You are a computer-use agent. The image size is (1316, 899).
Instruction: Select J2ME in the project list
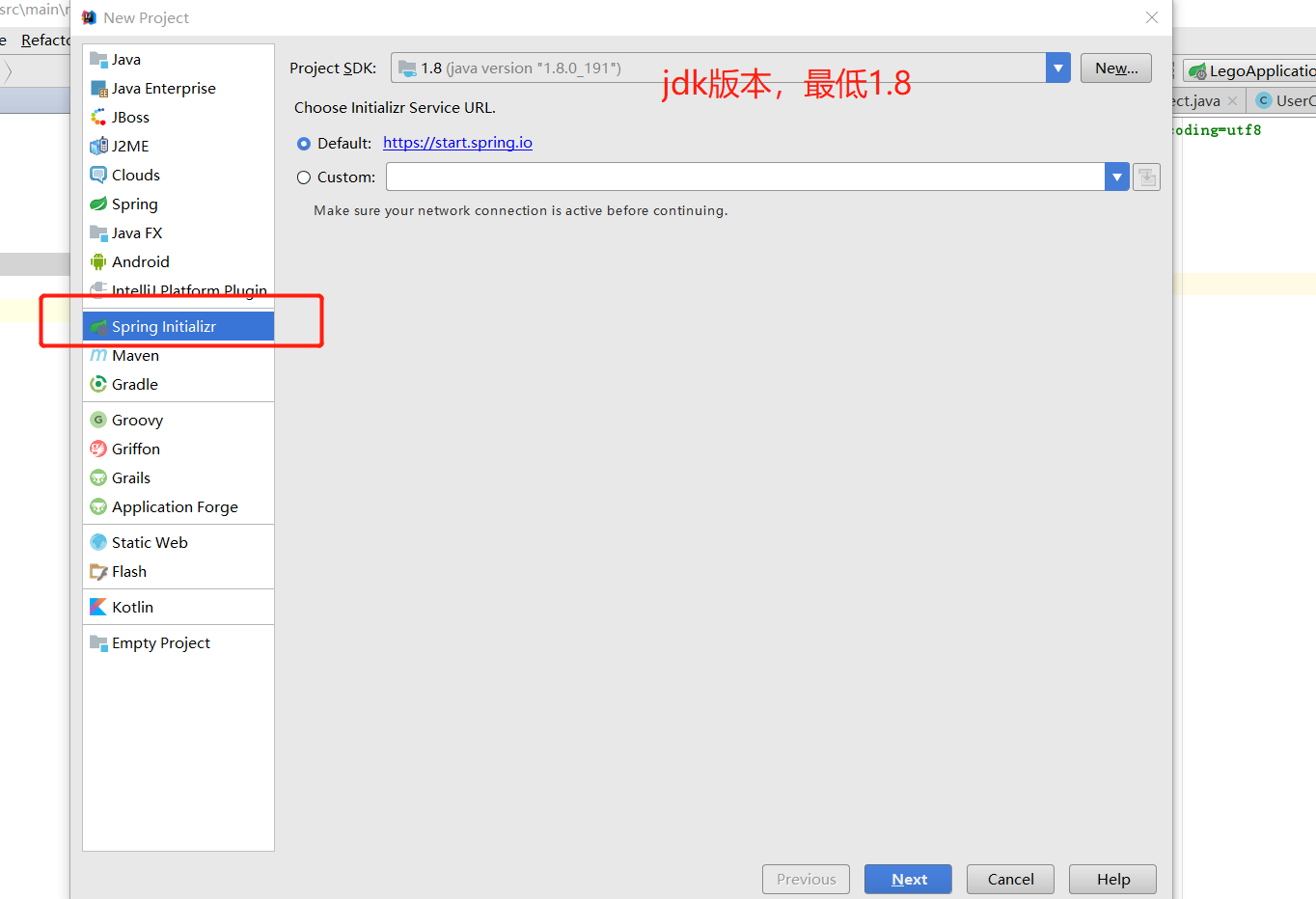(x=130, y=147)
